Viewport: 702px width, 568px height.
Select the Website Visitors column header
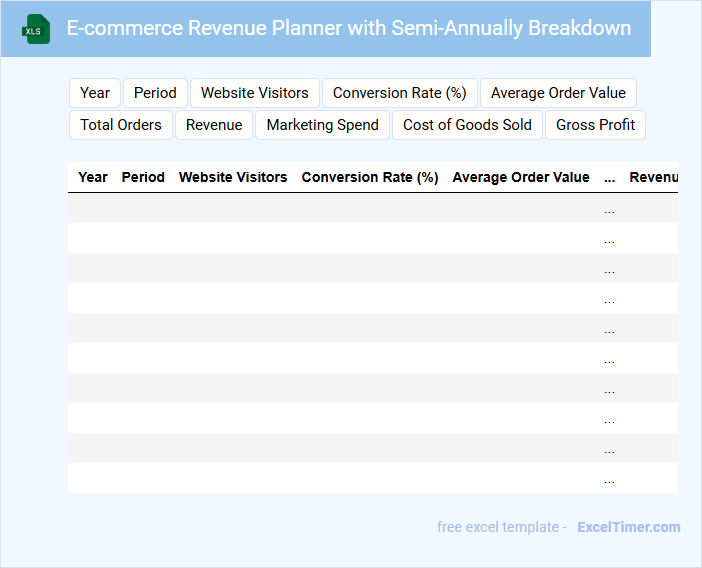tap(233, 177)
